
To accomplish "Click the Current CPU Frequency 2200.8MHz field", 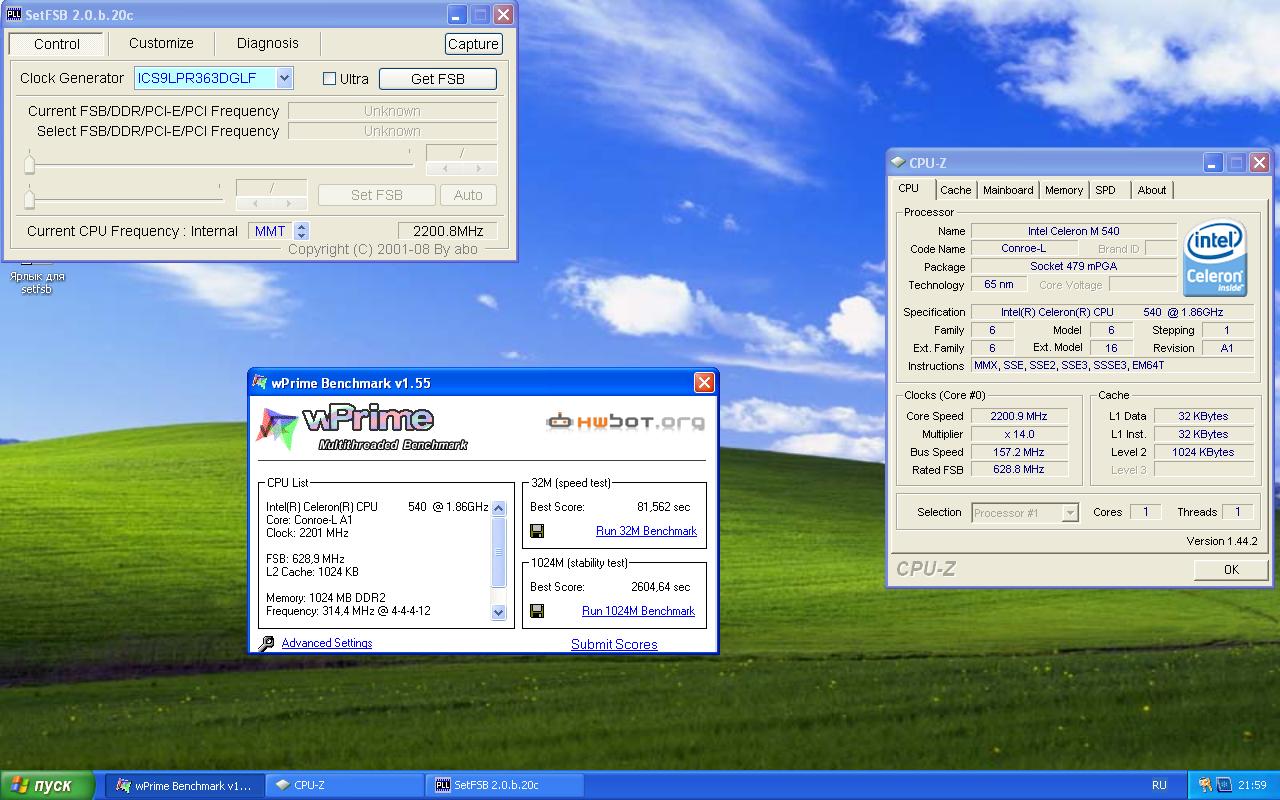I will point(448,231).
